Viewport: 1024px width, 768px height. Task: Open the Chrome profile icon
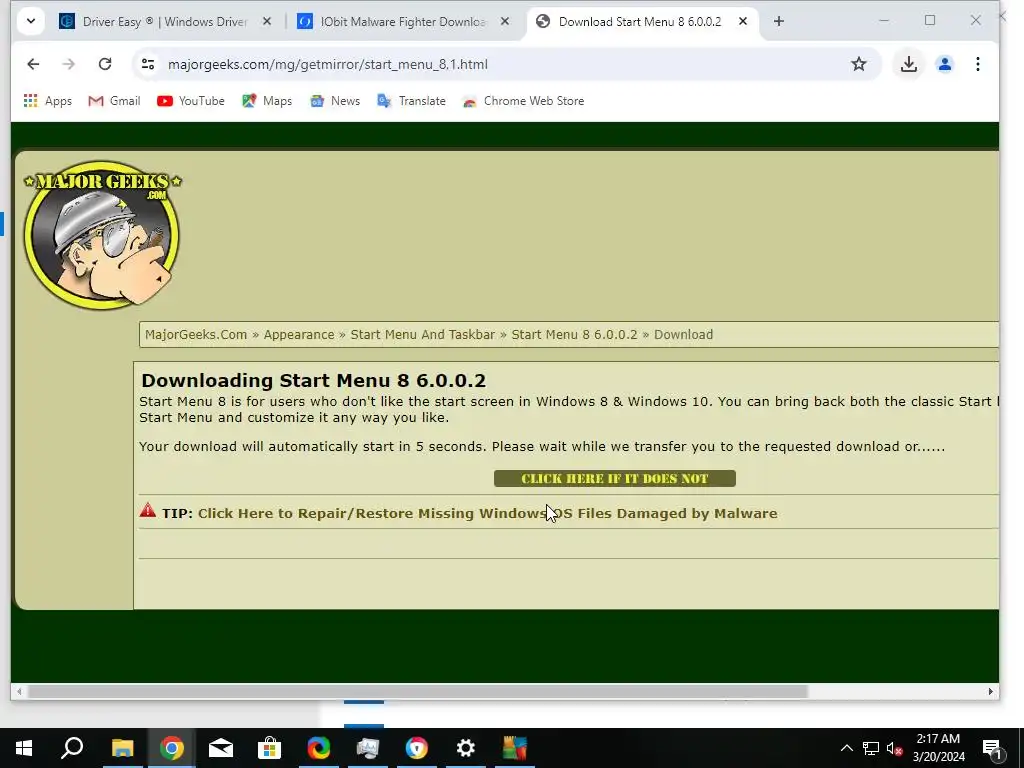coord(944,64)
